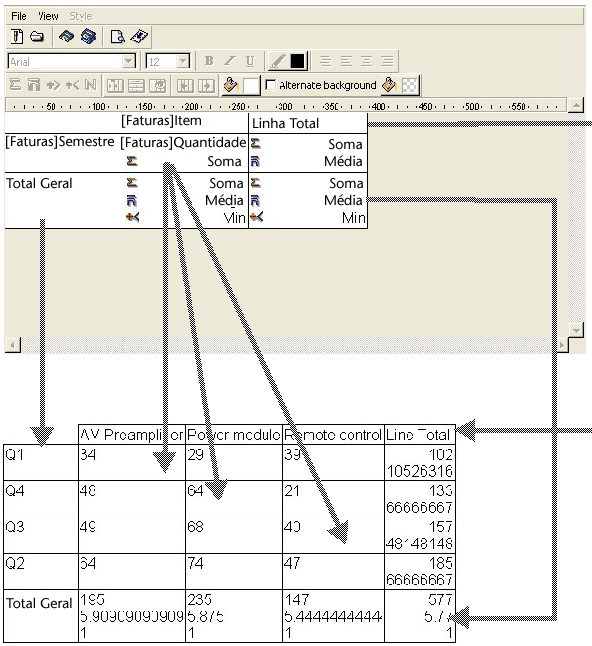Enable the Alternate background checkbox
The height and width of the screenshot is (646, 592).
pyautogui.click(x=271, y=85)
